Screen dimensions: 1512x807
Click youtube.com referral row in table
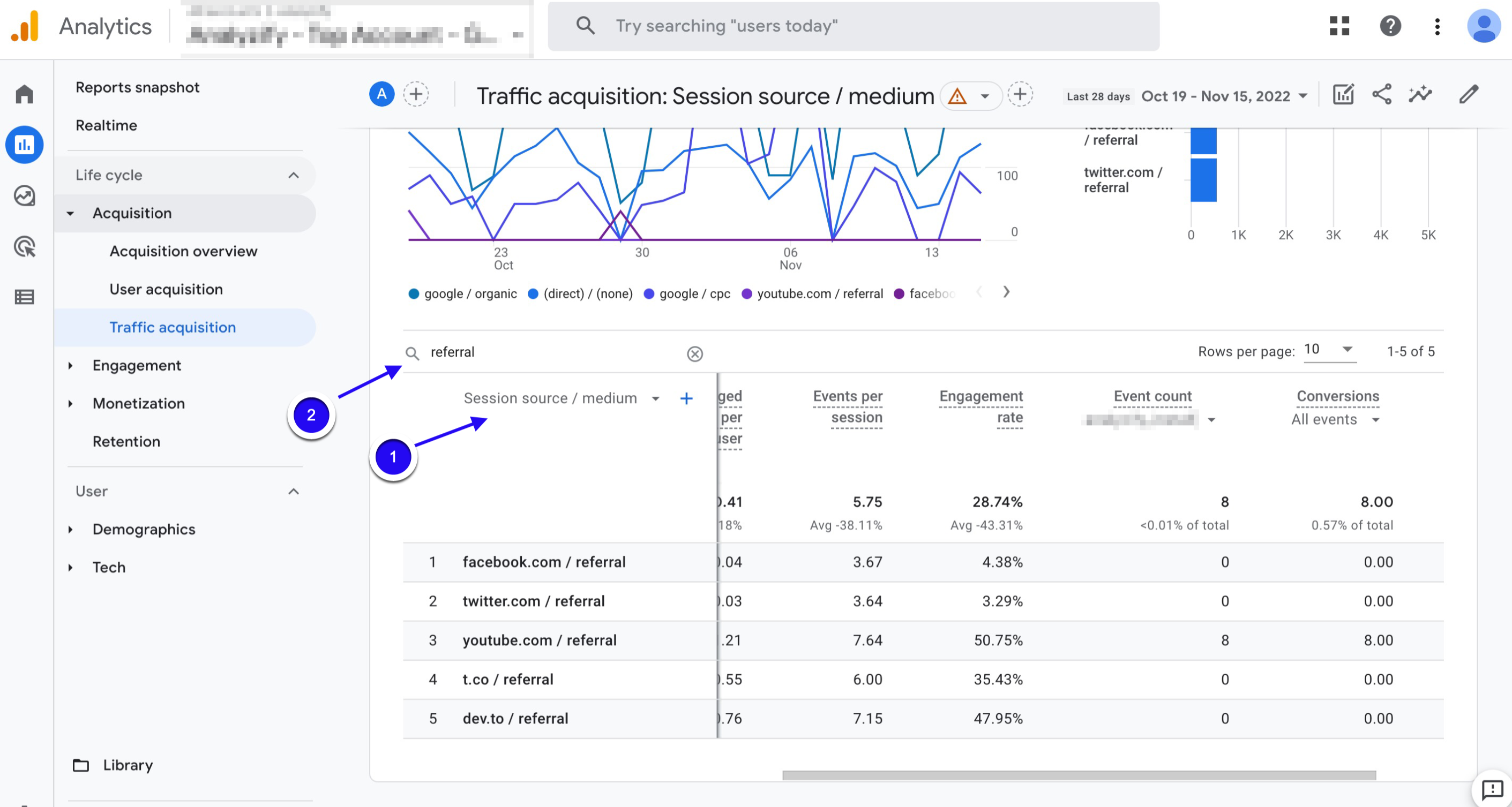coord(539,640)
